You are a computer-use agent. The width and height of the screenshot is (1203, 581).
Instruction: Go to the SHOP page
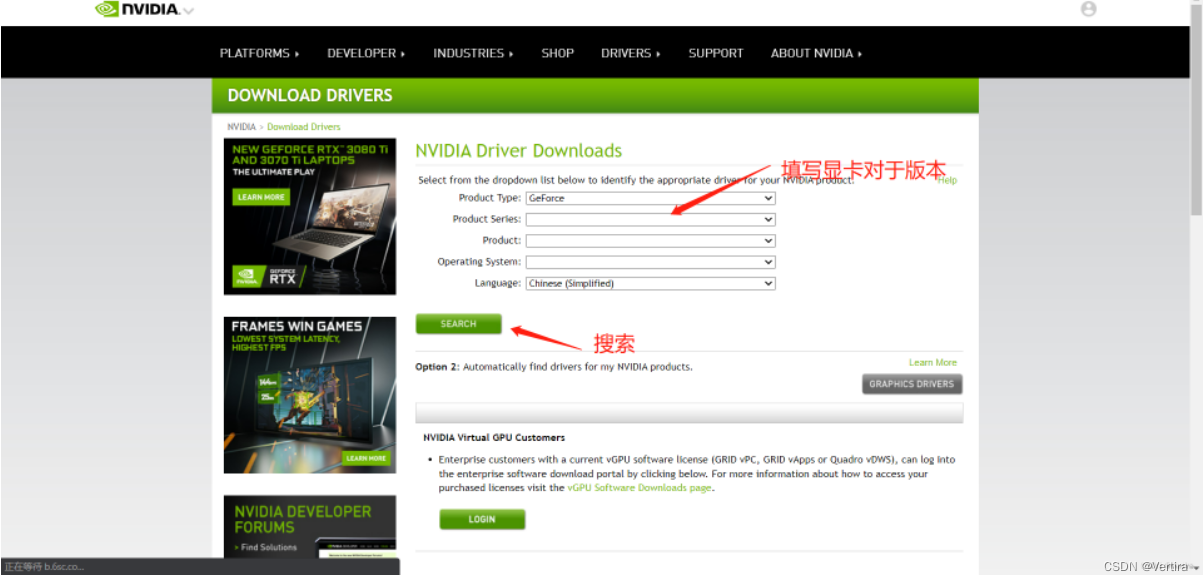(x=558, y=53)
